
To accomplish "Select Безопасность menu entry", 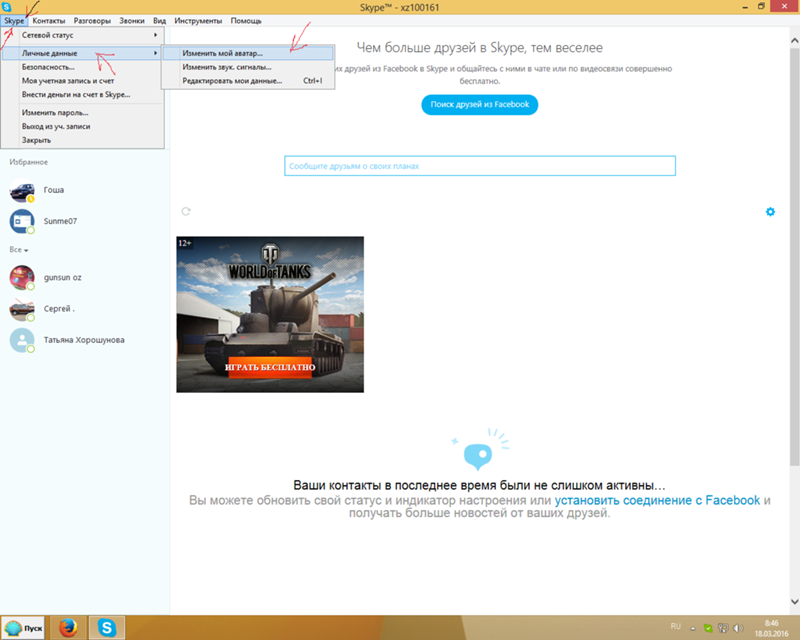I will pos(83,67).
